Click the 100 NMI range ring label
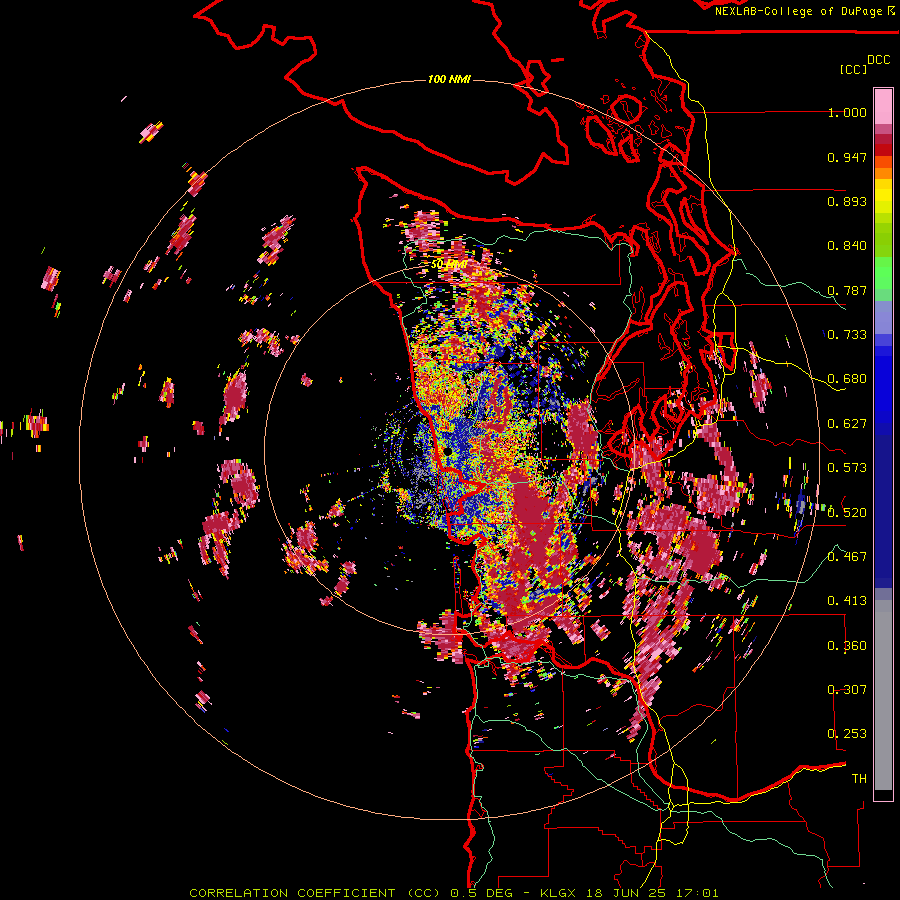 449,79
